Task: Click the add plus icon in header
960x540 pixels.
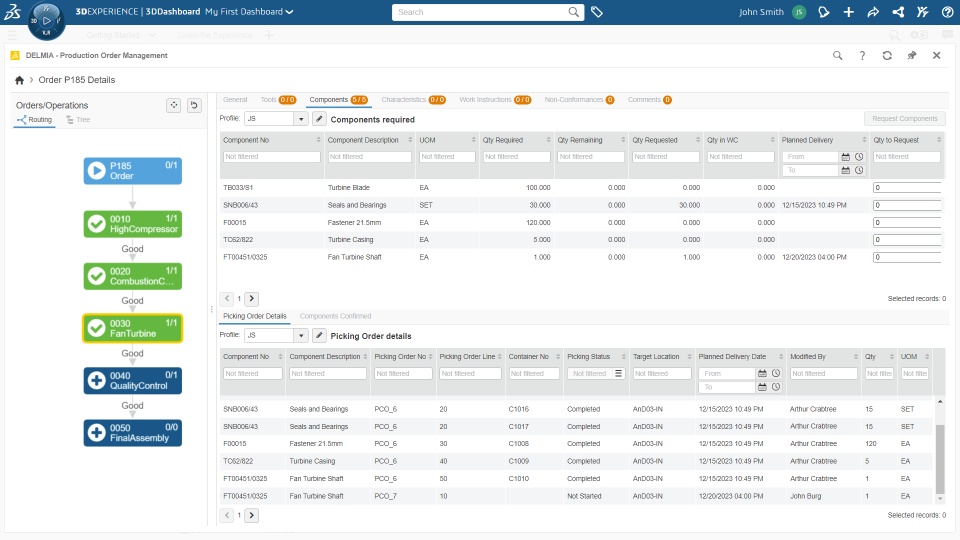Action: [x=849, y=12]
